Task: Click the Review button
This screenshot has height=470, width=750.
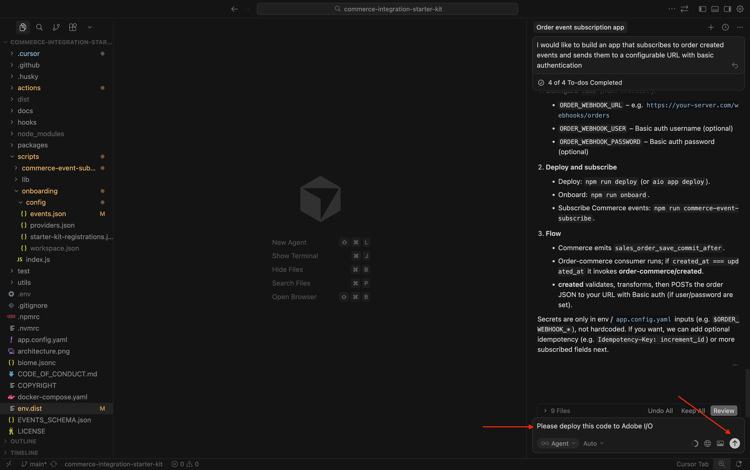Action: (x=723, y=411)
